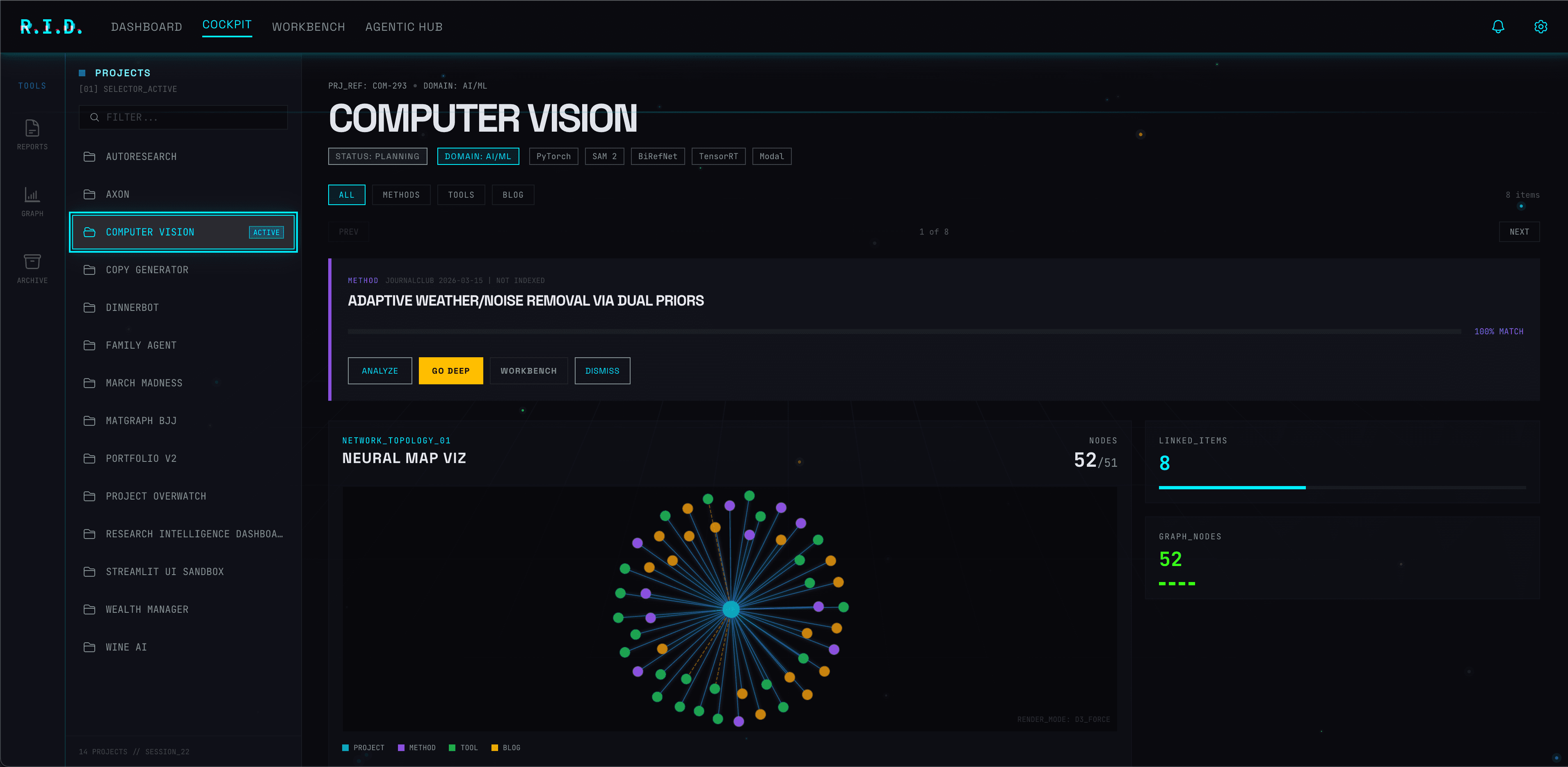Enable the BLOG filter chip
The height and width of the screenshot is (767, 1568).
(512, 195)
